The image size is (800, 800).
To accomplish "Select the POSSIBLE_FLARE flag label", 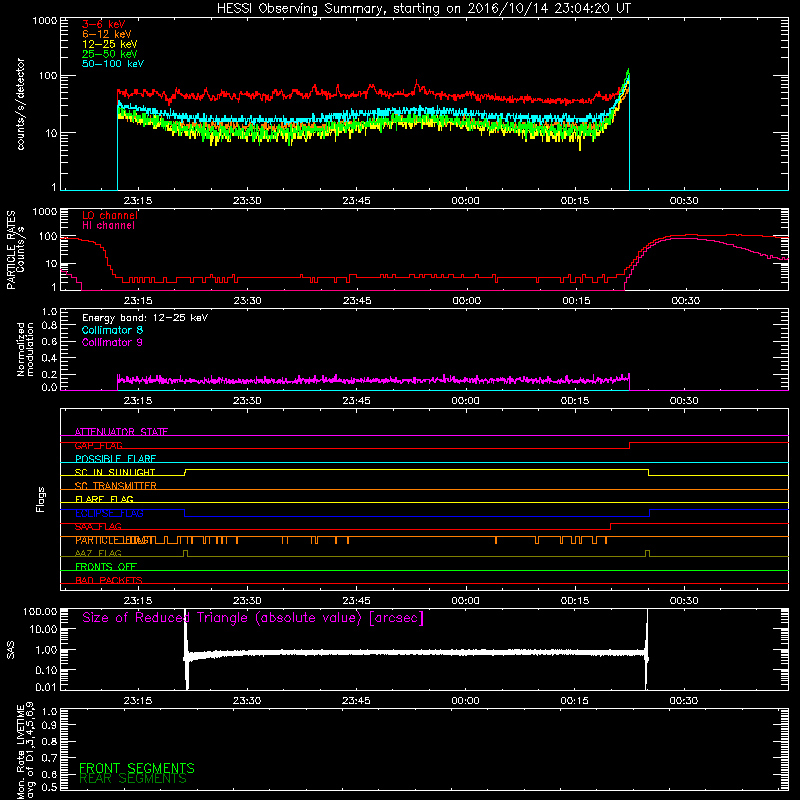I will tap(115, 459).
